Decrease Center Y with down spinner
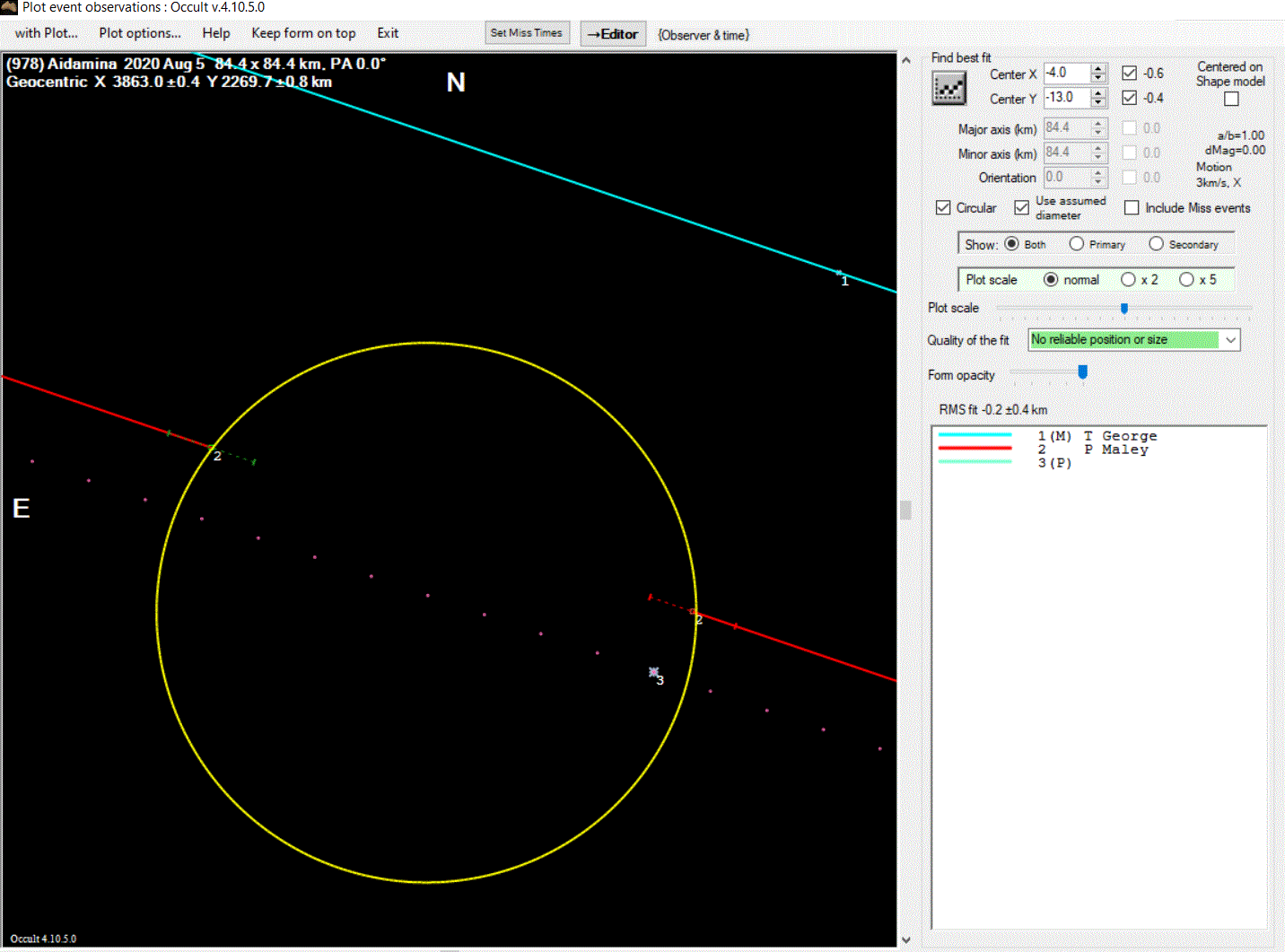1285x952 pixels. tap(1098, 103)
